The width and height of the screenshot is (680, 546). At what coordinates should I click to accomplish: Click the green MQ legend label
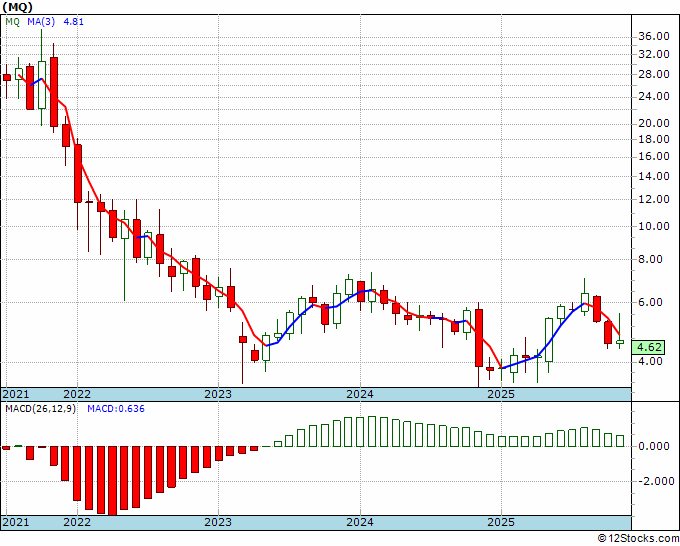point(13,21)
